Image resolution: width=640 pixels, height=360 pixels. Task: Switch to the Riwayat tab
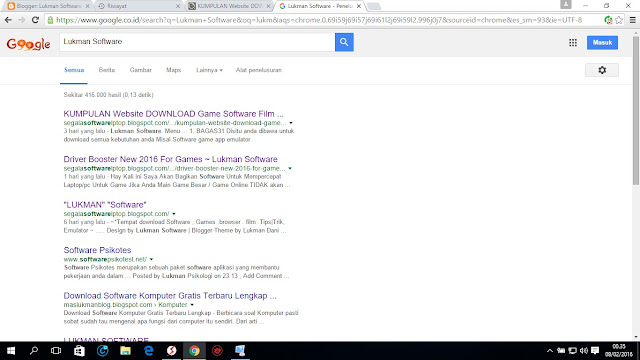(x=139, y=6)
